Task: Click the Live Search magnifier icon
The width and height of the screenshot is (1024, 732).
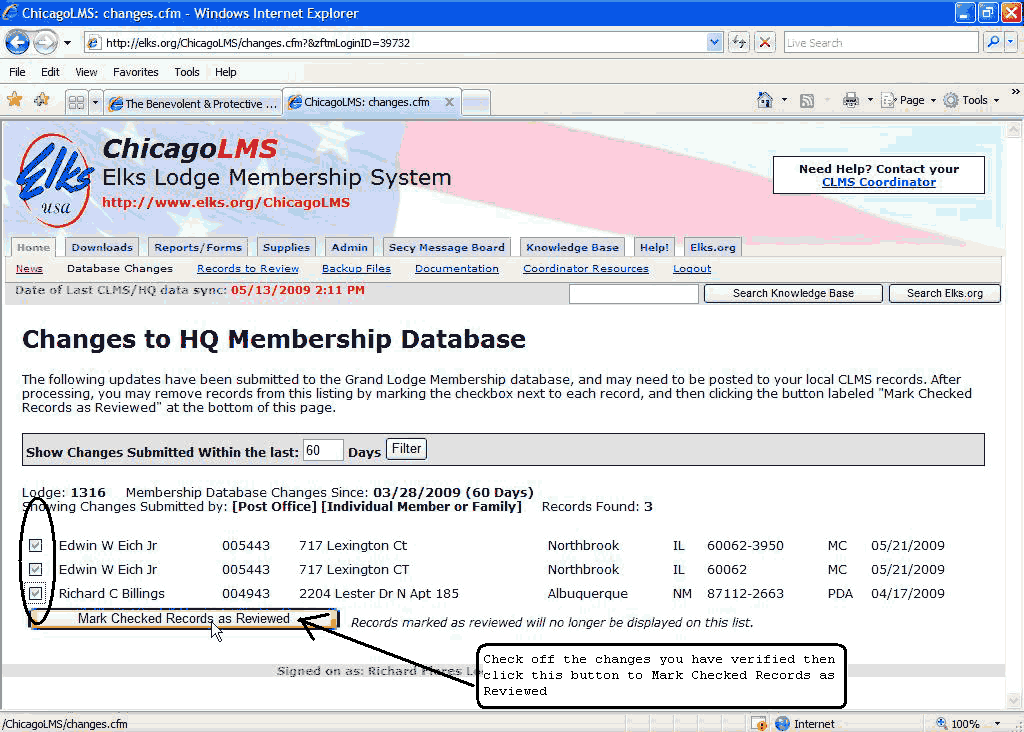Action: [993, 42]
